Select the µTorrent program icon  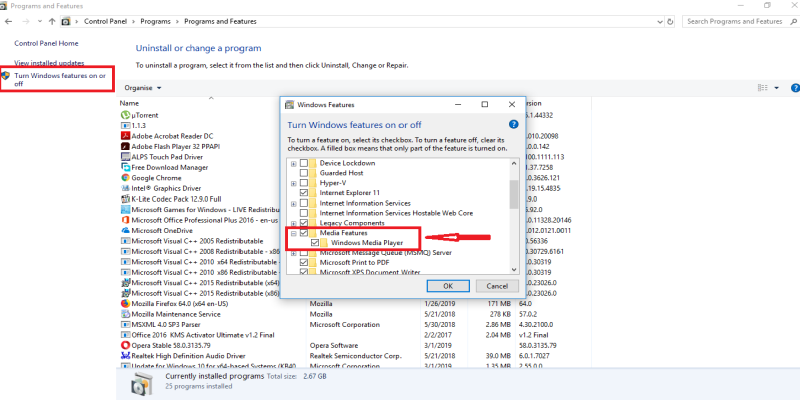(x=126, y=115)
